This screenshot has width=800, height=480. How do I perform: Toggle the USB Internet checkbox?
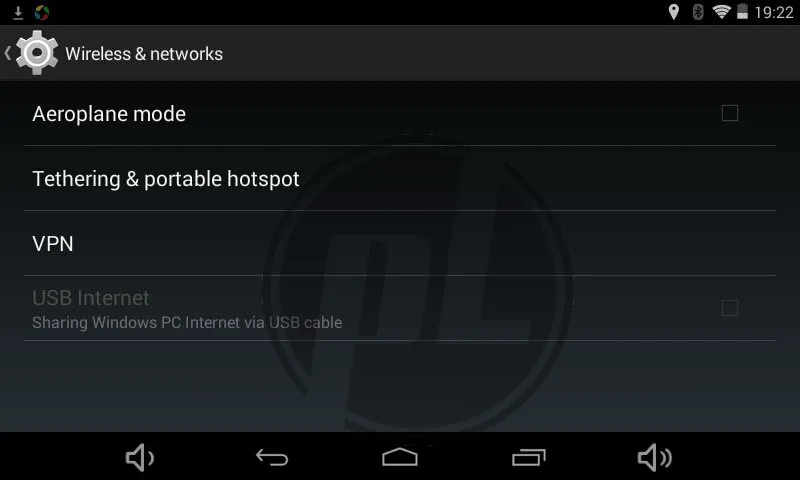click(x=730, y=308)
